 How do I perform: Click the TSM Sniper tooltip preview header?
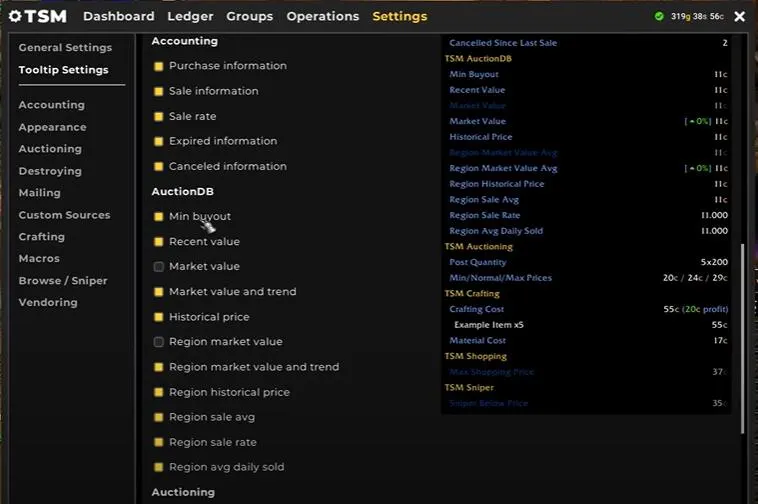tap(469, 388)
